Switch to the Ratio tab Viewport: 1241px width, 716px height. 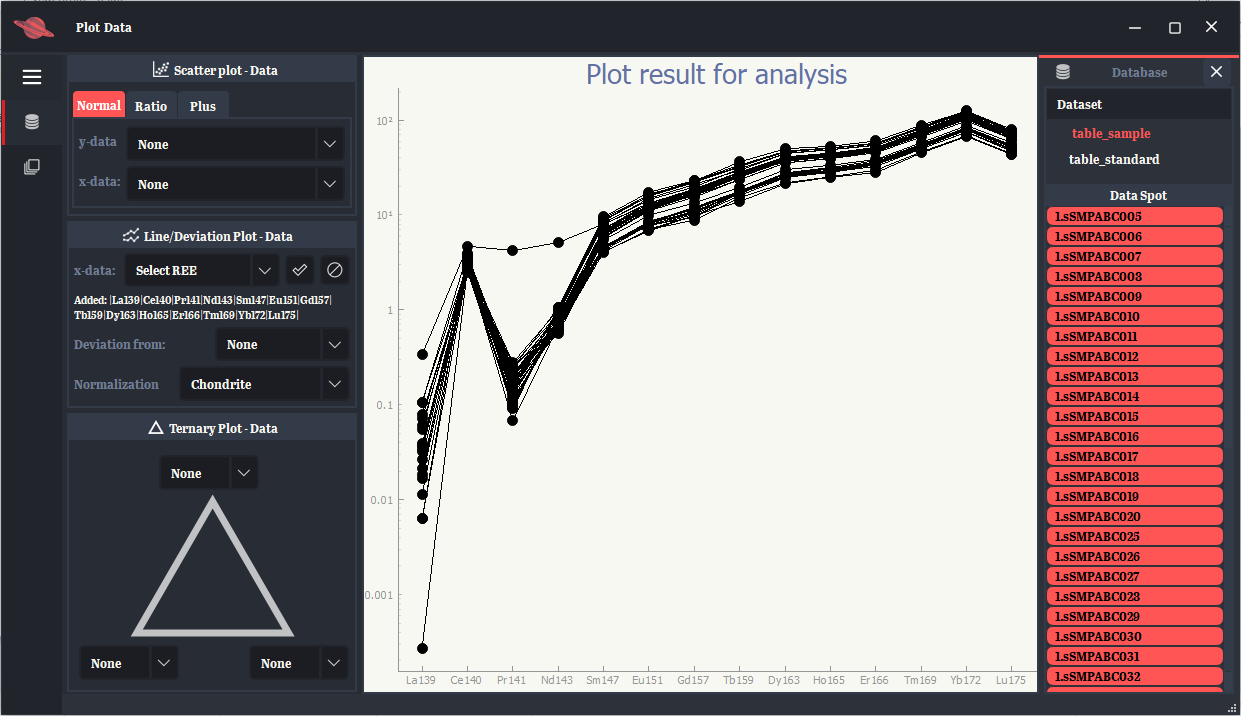tap(151, 106)
